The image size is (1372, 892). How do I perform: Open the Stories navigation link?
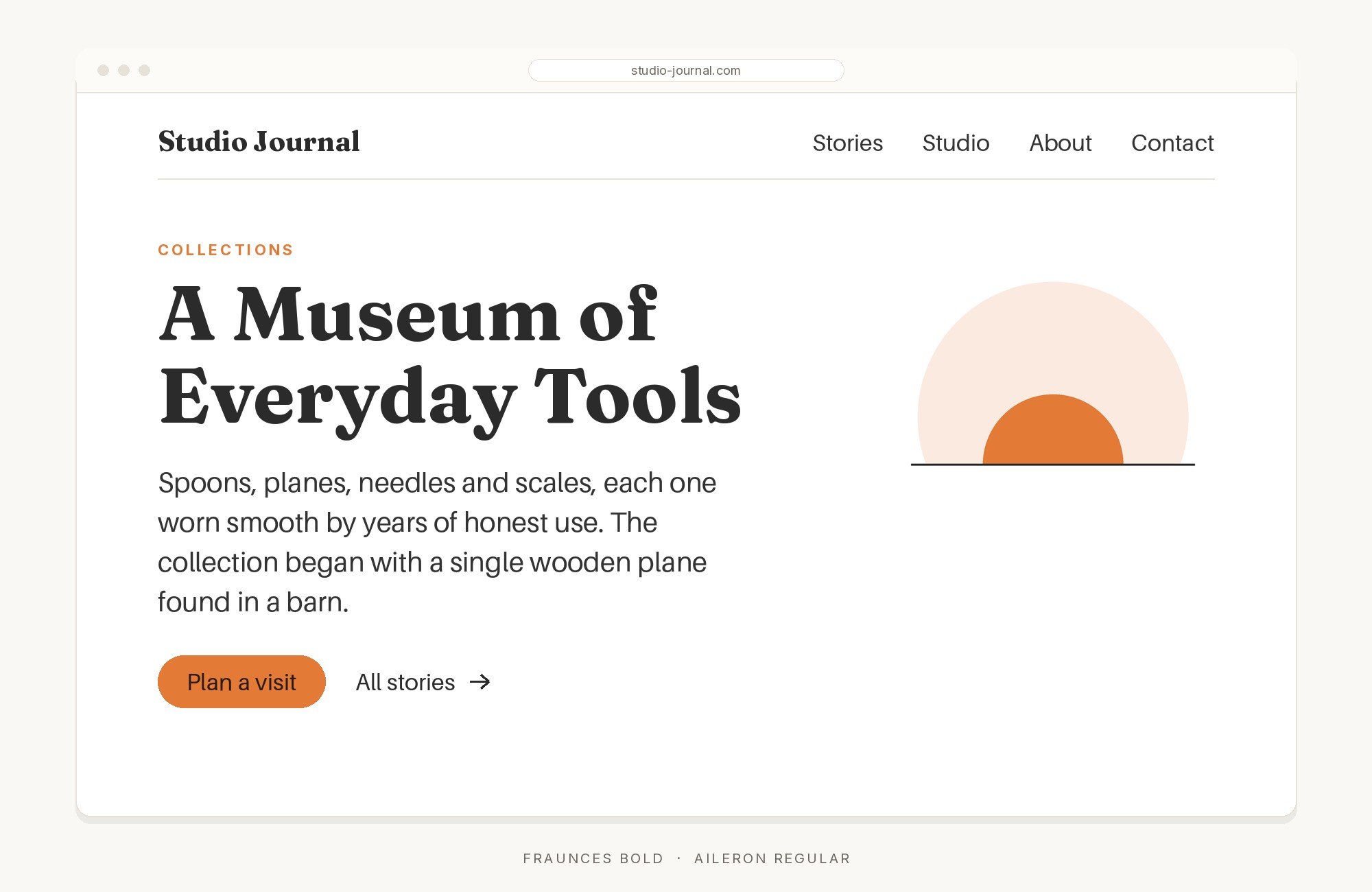[x=847, y=143]
